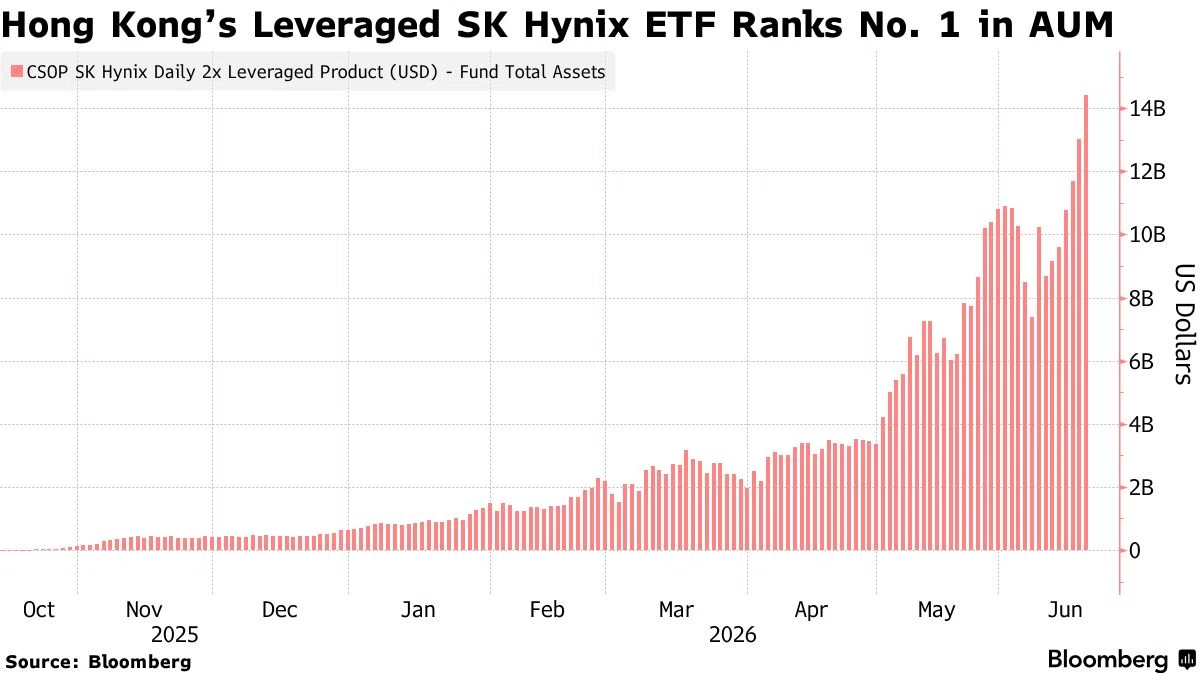Image resolution: width=1200 pixels, height=675 pixels.
Task: Click the 10B y-axis label
Action: [x=1148, y=235]
